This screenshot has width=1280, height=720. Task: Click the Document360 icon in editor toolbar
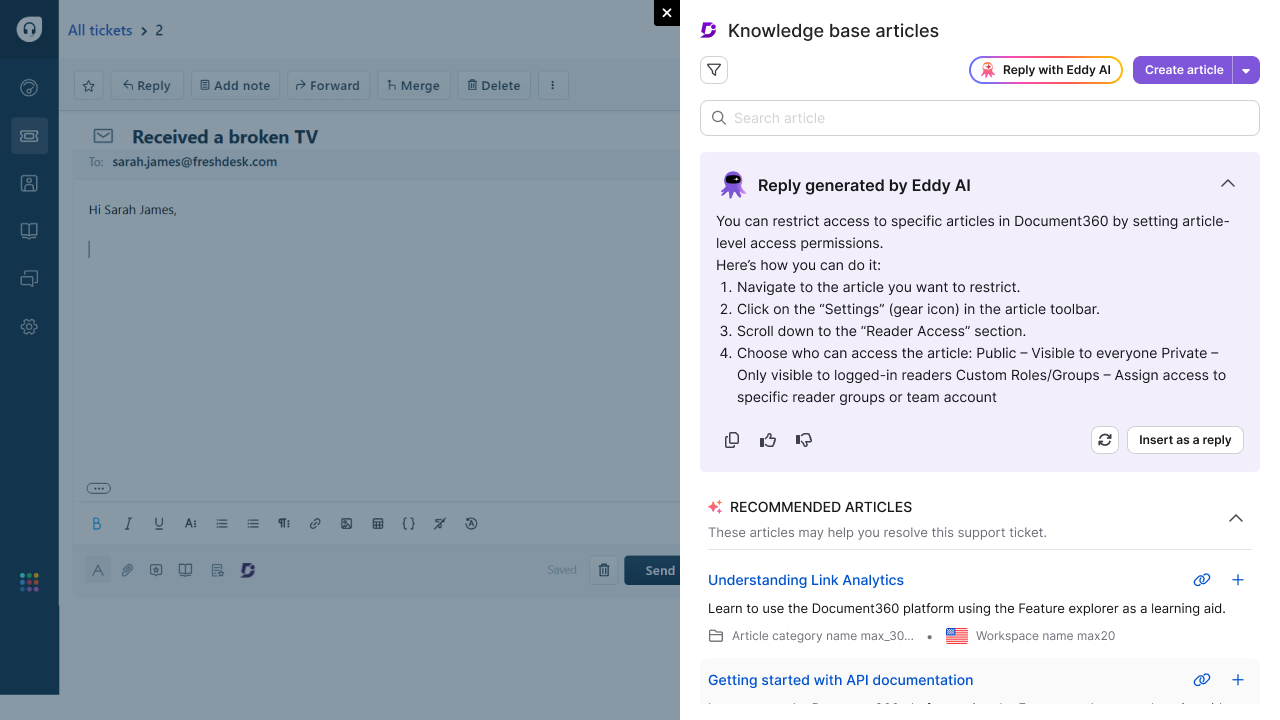click(248, 570)
